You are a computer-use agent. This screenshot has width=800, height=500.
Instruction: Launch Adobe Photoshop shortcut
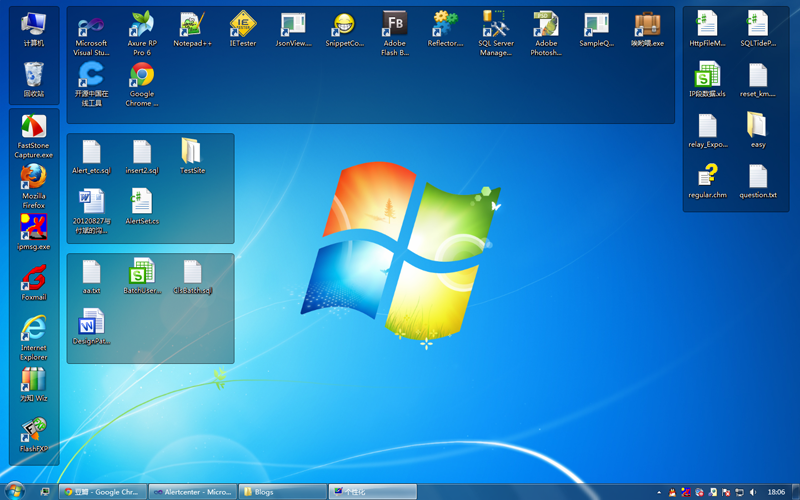point(546,34)
